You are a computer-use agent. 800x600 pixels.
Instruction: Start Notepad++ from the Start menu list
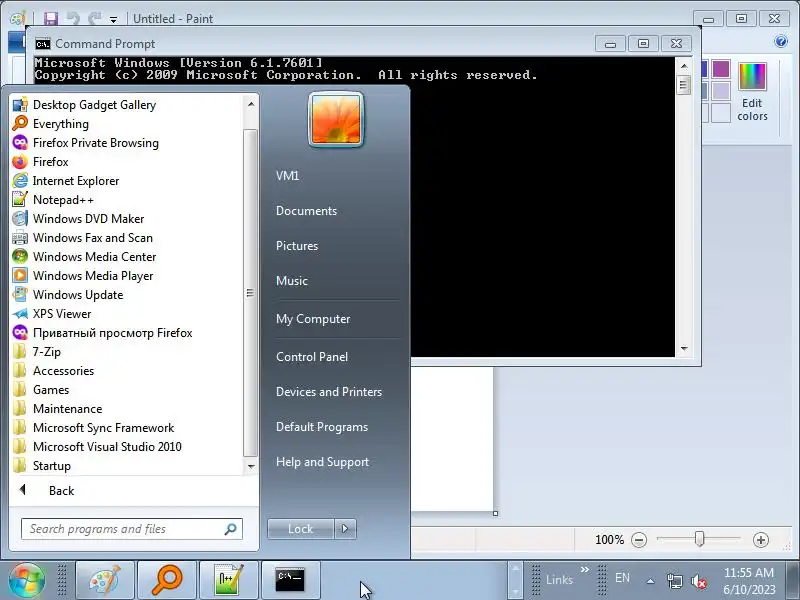click(53, 199)
